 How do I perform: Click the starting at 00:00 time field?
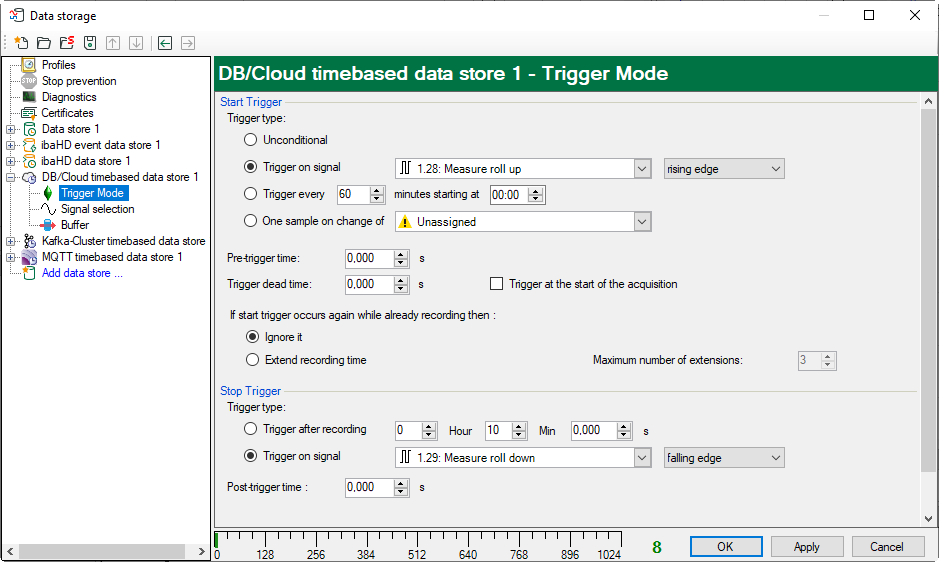[x=517, y=195]
